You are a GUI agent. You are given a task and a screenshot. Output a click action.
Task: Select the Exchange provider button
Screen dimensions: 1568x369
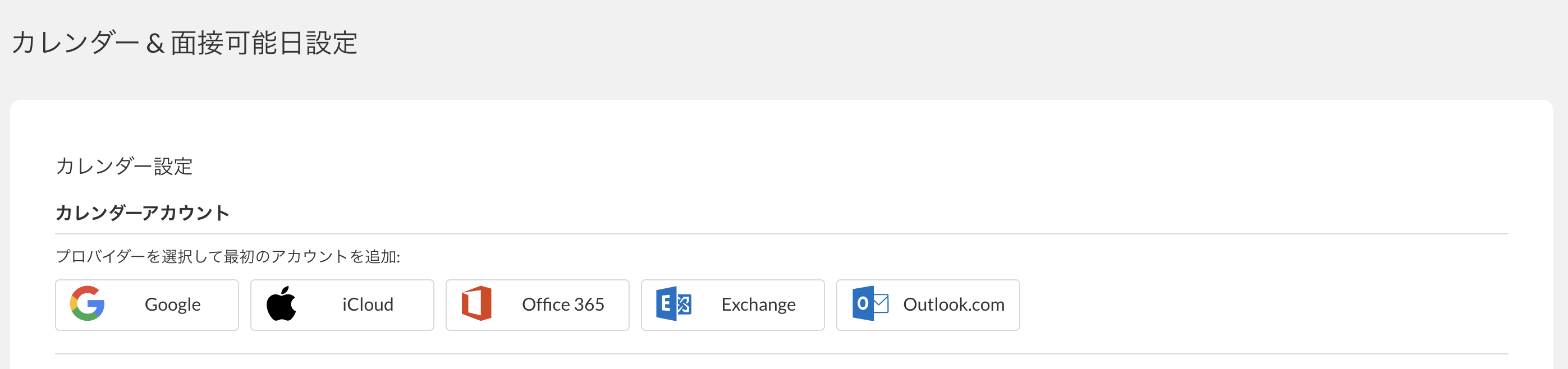tap(733, 305)
